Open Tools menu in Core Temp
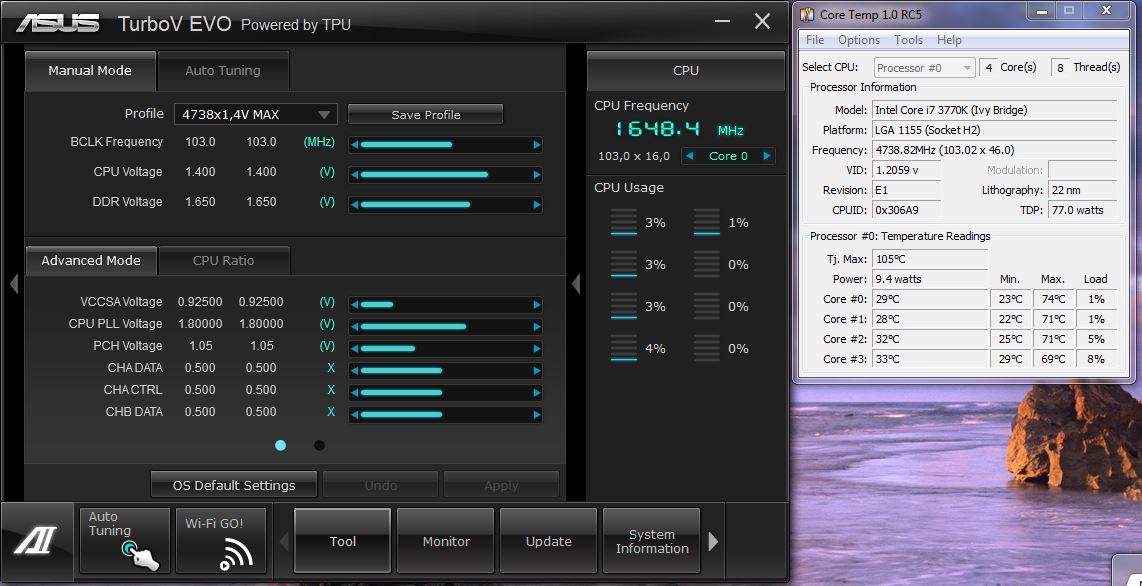 click(908, 40)
